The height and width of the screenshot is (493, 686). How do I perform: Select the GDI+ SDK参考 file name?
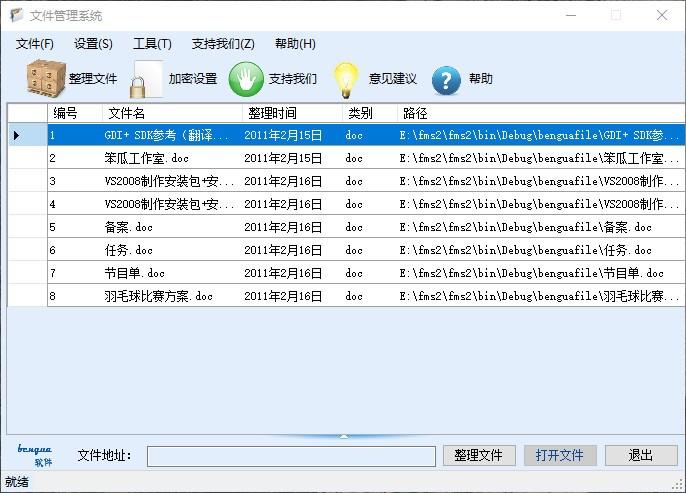click(x=166, y=135)
